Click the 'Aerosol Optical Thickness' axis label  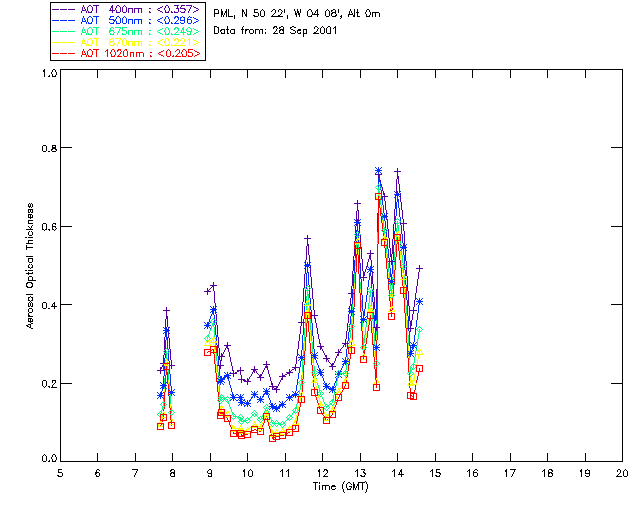[x=30, y=266]
